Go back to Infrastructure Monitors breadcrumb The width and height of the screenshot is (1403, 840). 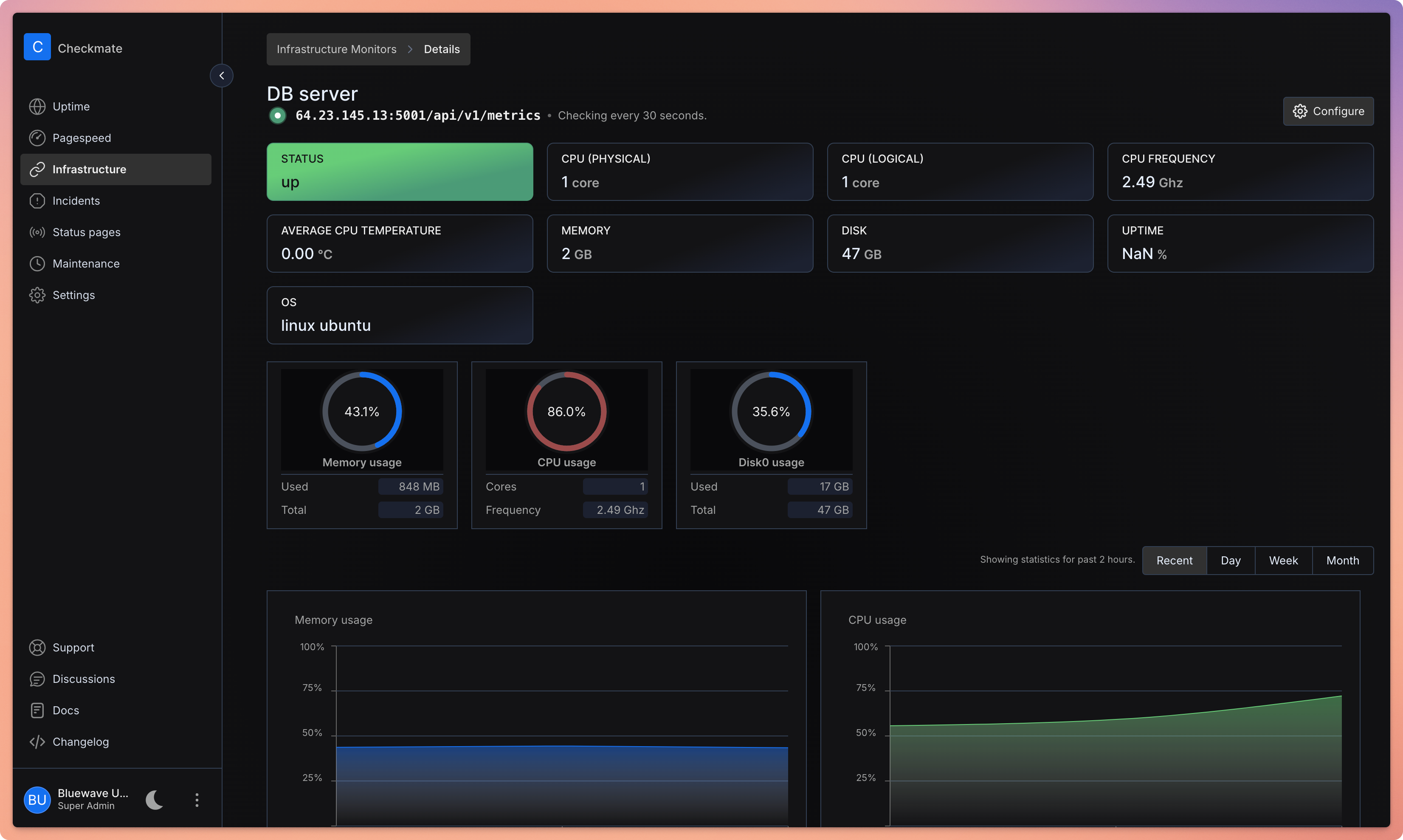pyautogui.click(x=336, y=49)
